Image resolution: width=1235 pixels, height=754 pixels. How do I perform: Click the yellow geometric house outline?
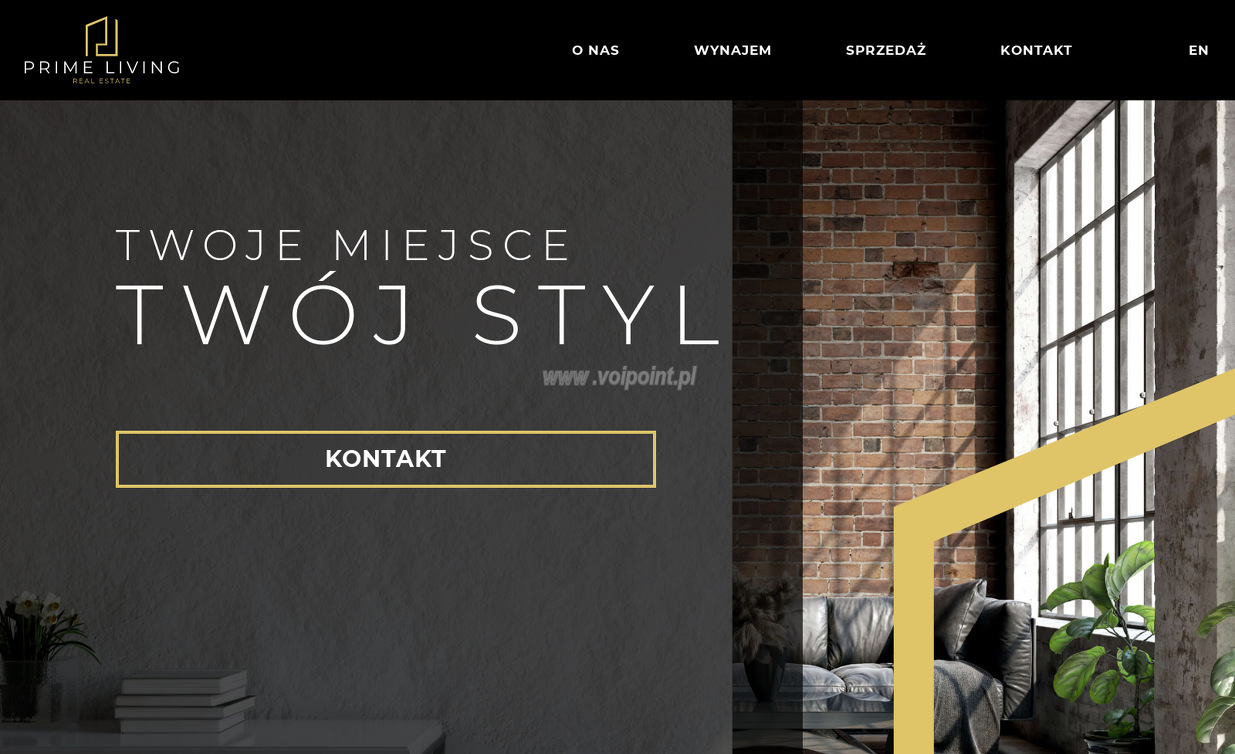[x=1063, y=560]
